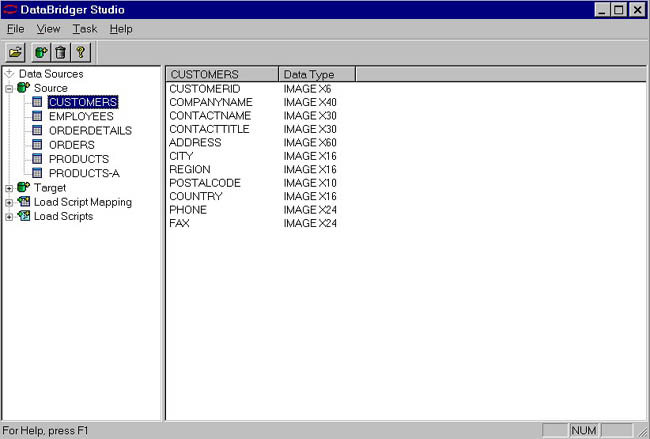Click the trash can delete icon
Screen dimensions: 650x439
click(61, 52)
